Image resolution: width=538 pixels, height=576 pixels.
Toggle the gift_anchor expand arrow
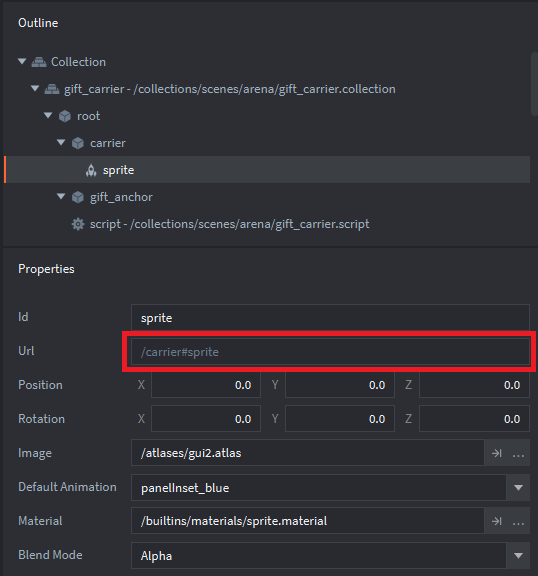tap(61, 197)
